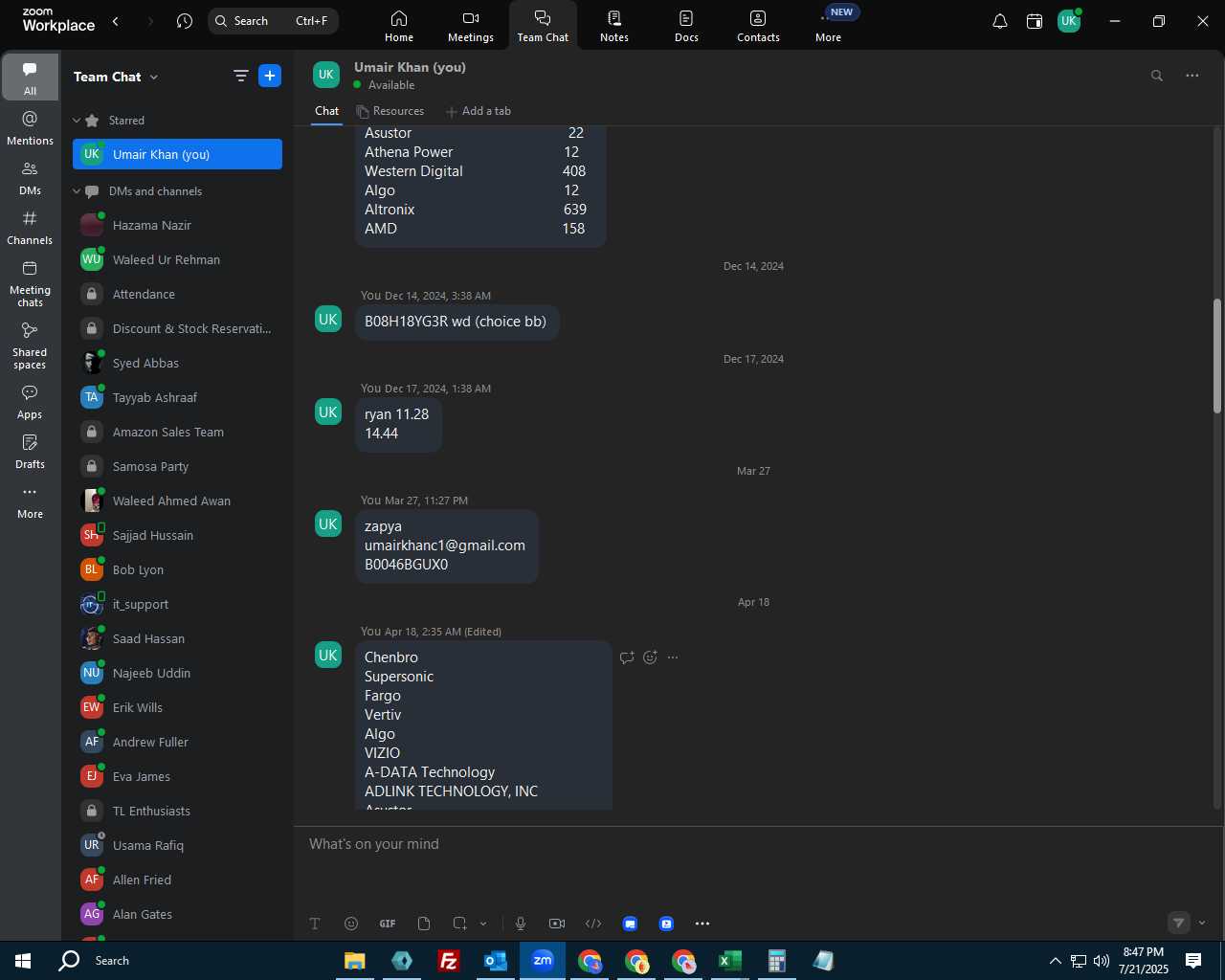Open the Apps sidebar section

(30, 402)
